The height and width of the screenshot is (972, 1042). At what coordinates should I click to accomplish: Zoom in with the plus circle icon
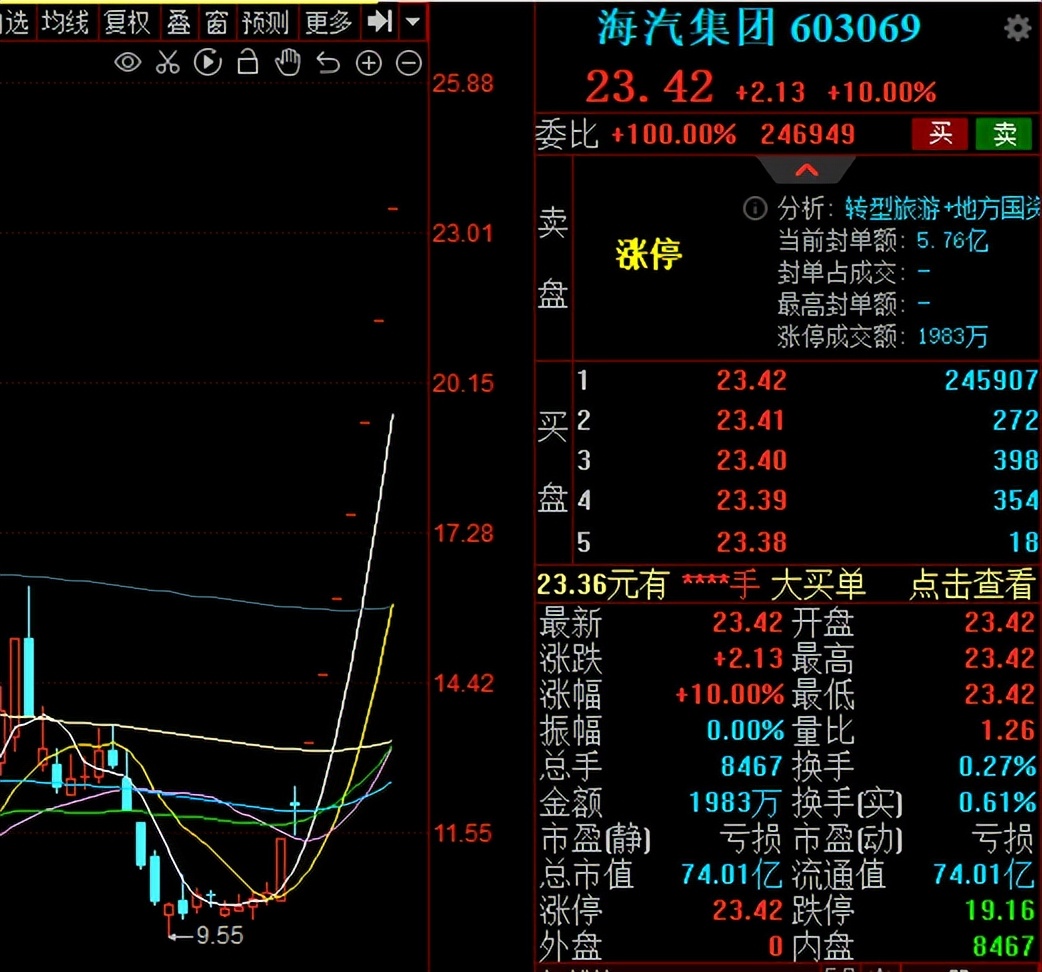(x=369, y=63)
